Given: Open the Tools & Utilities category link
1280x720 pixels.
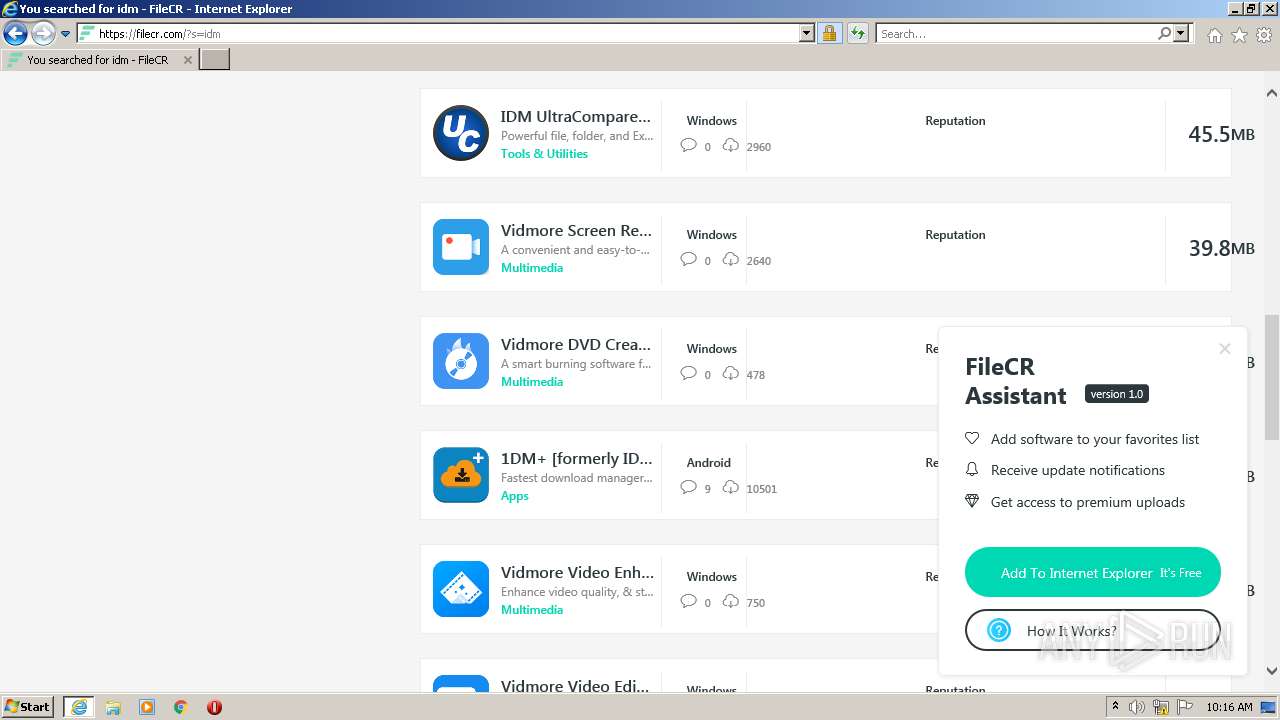Looking at the screenshot, I should click(544, 153).
